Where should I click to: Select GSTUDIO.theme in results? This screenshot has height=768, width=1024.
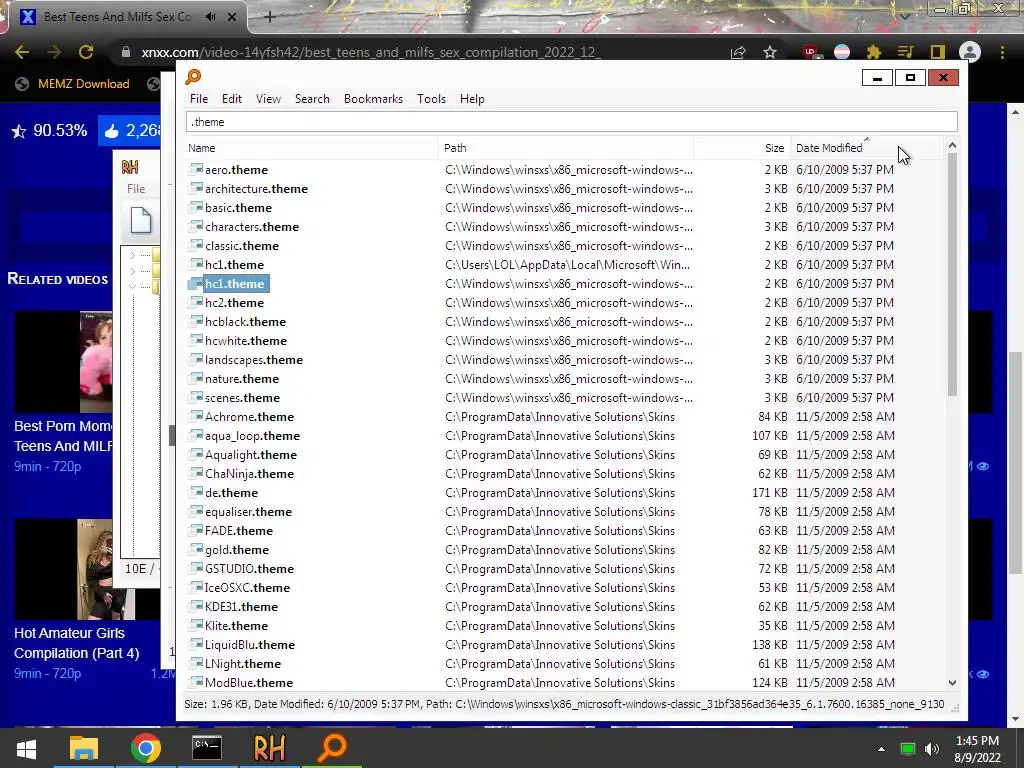[x=249, y=569]
